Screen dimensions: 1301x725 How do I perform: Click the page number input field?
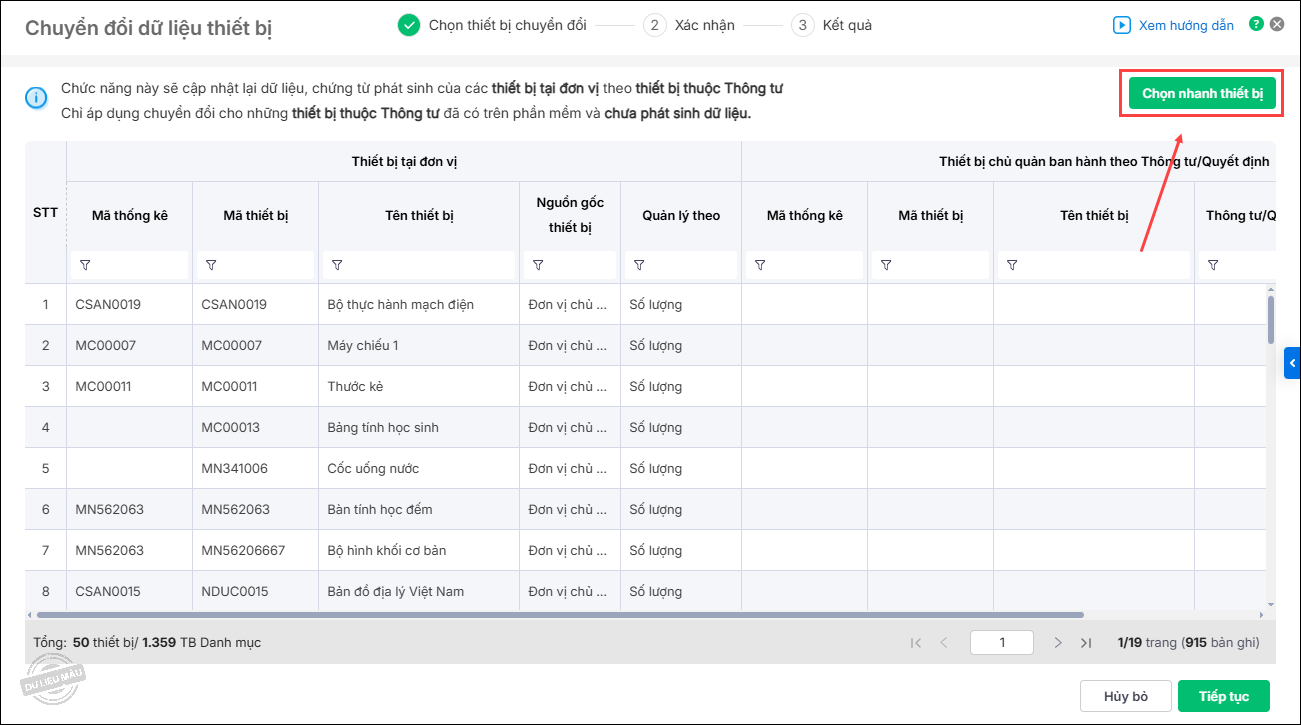1002,643
